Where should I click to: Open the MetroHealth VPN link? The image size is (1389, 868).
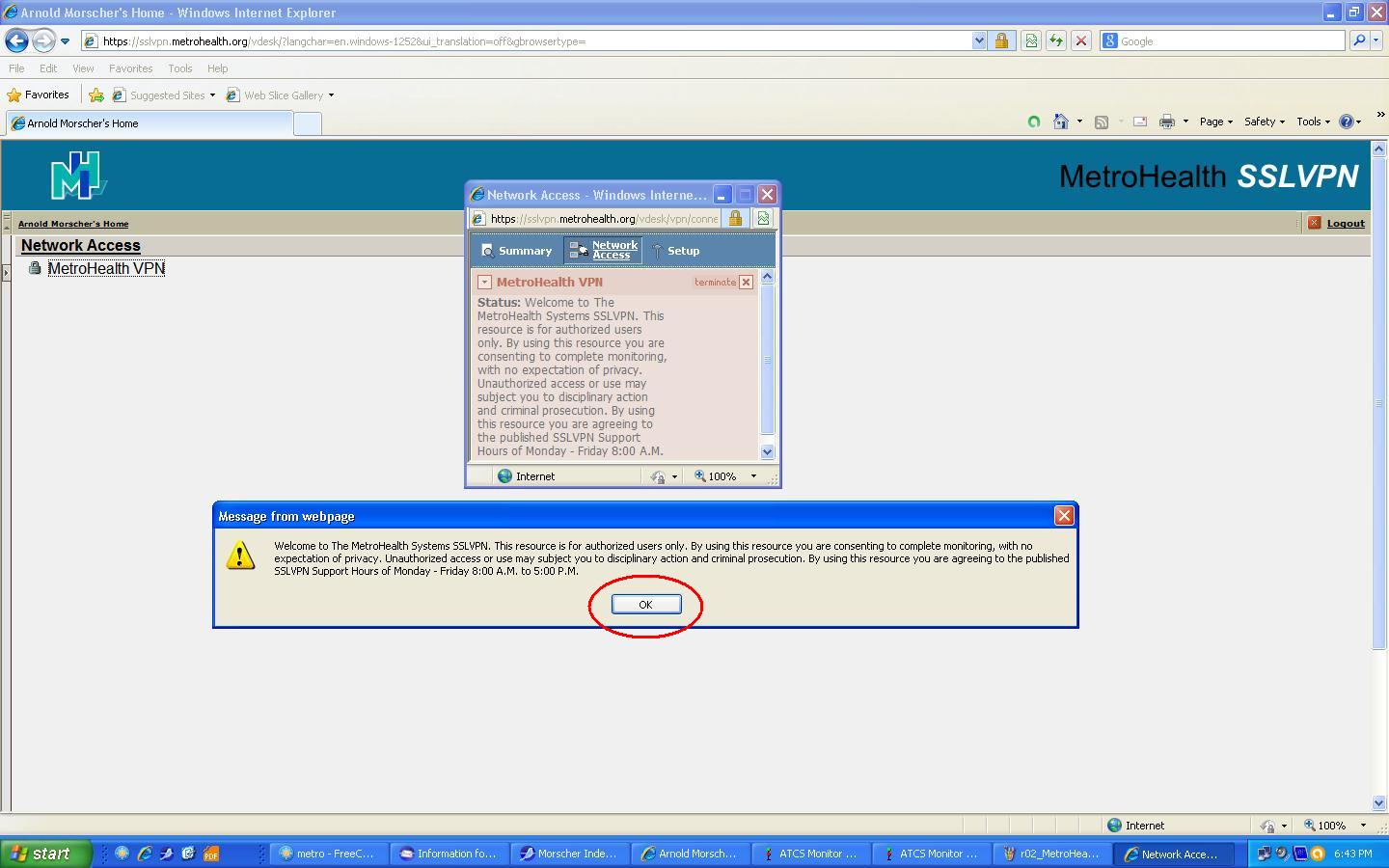click(106, 268)
